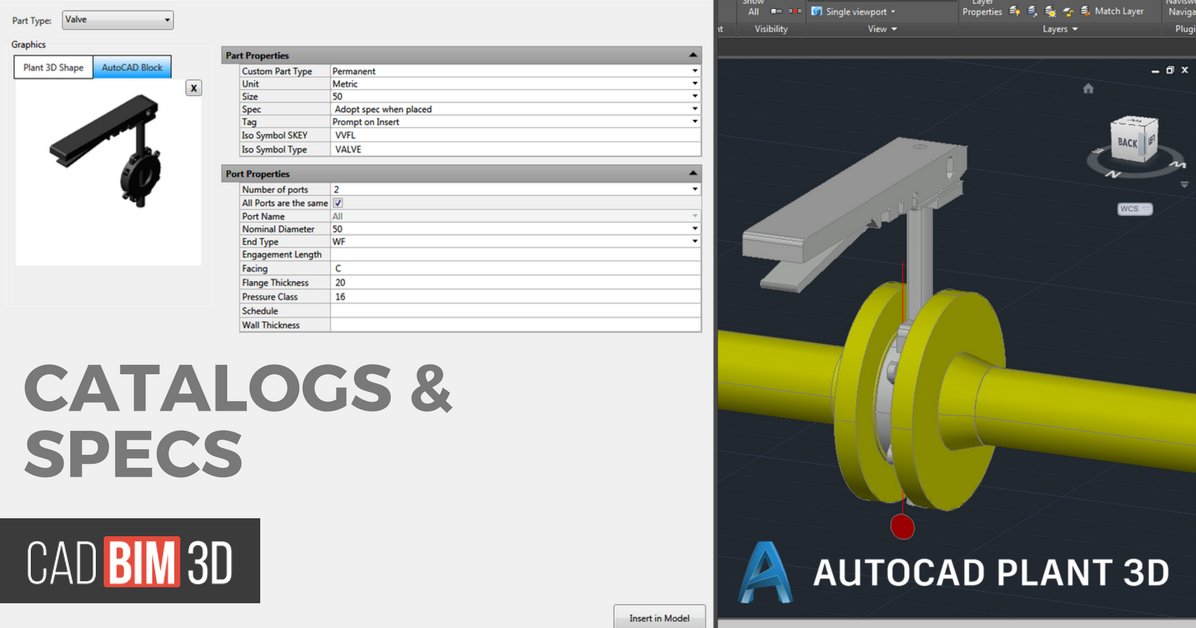Select the AutoCAD Block tab
Viewport: 1196px width, 628px height.
click(x=132, y=66)
